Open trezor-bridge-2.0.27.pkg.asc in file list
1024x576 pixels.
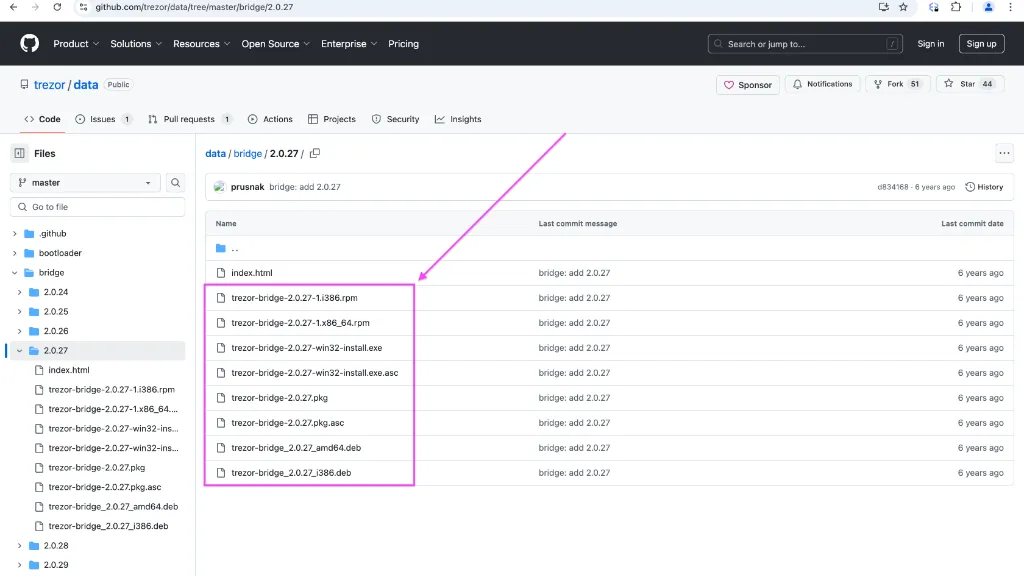tap(287, 423)
